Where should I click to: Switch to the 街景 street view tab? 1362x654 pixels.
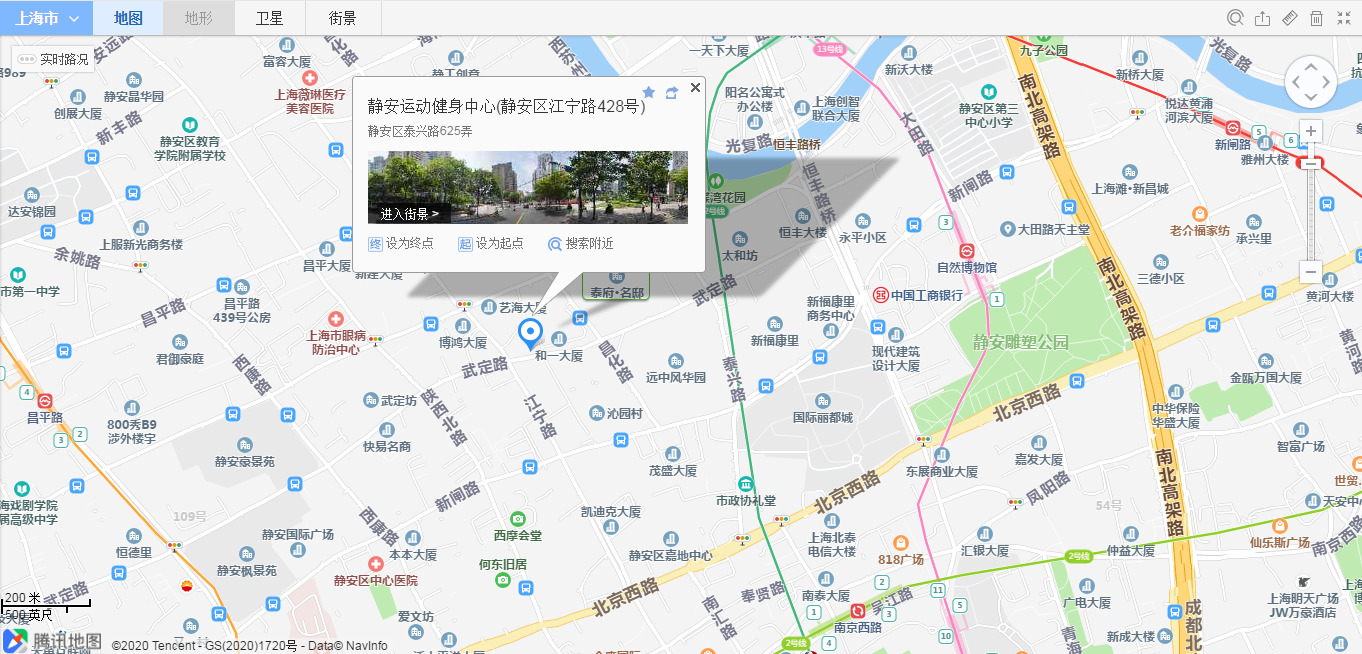342,18
